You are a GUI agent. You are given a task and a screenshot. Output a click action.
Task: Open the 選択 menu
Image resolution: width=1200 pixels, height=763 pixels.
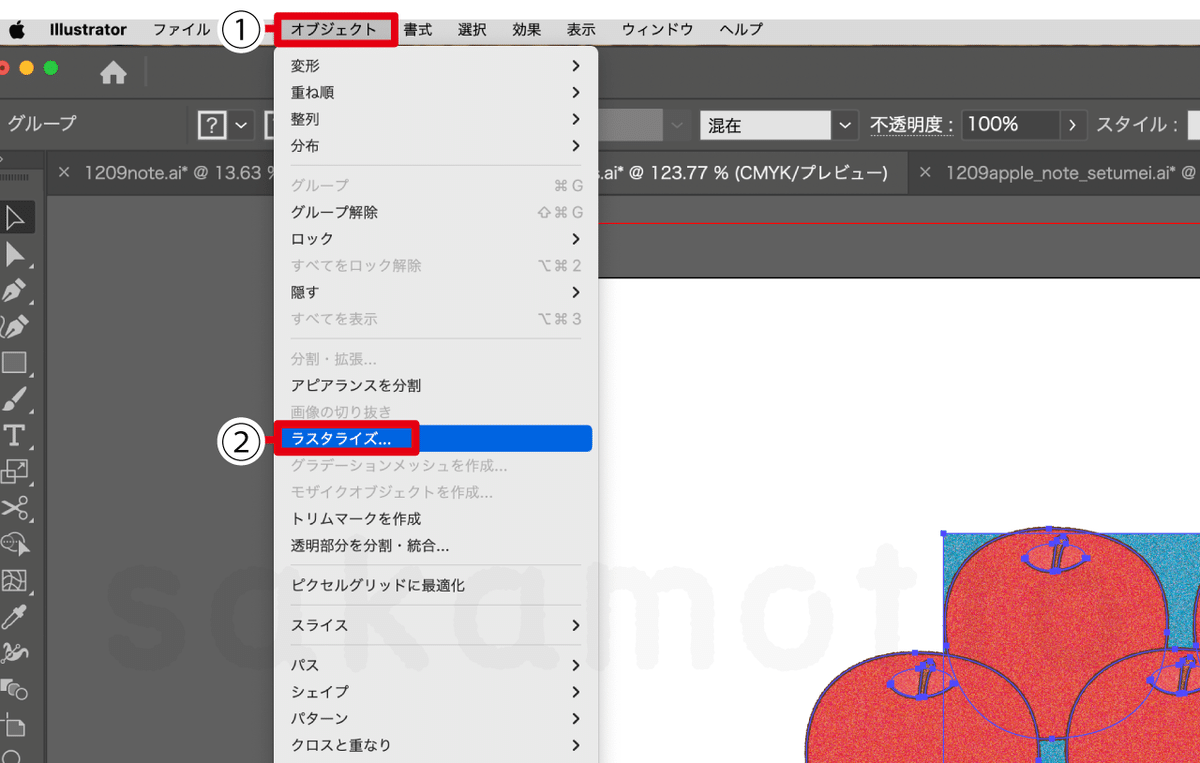click(x=472, y=29)
